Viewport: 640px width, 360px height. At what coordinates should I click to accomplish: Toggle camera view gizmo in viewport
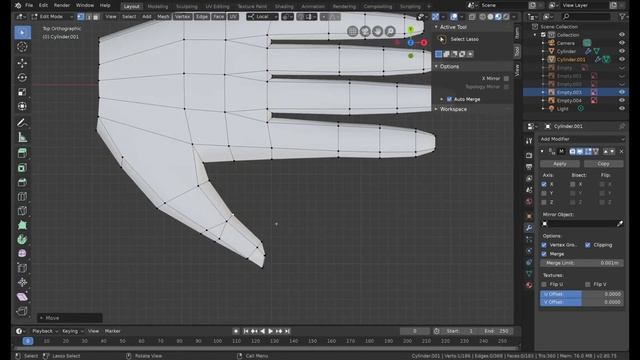[x=365, y=31]
